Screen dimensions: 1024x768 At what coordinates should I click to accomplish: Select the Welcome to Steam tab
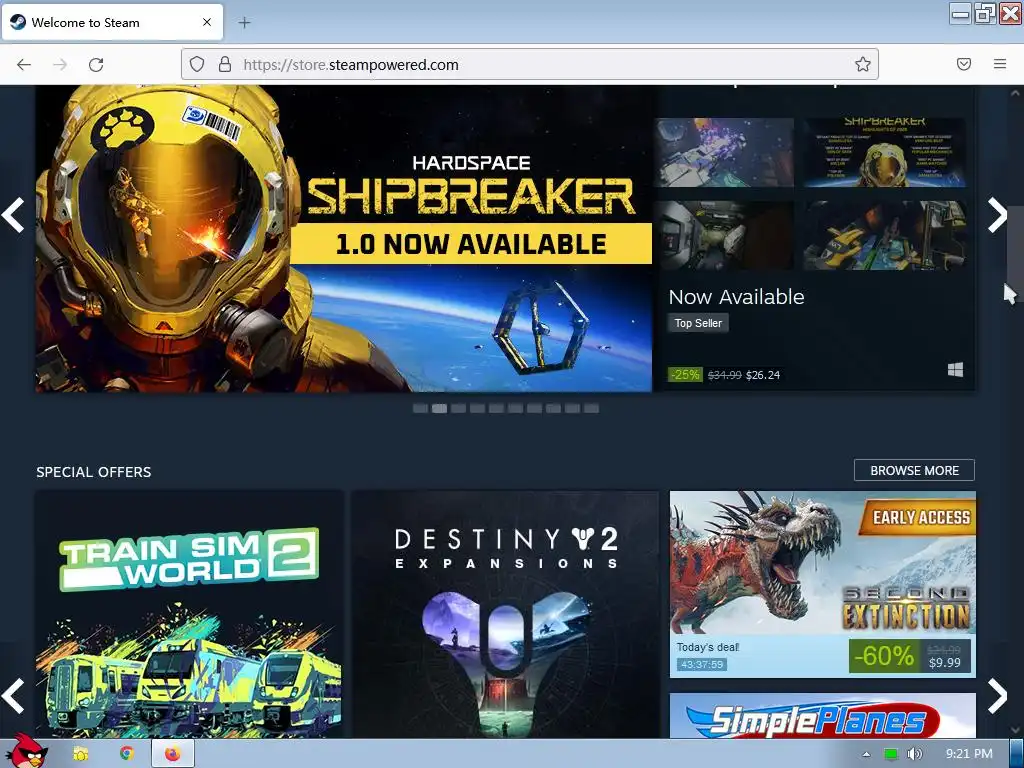pos(113,22)
